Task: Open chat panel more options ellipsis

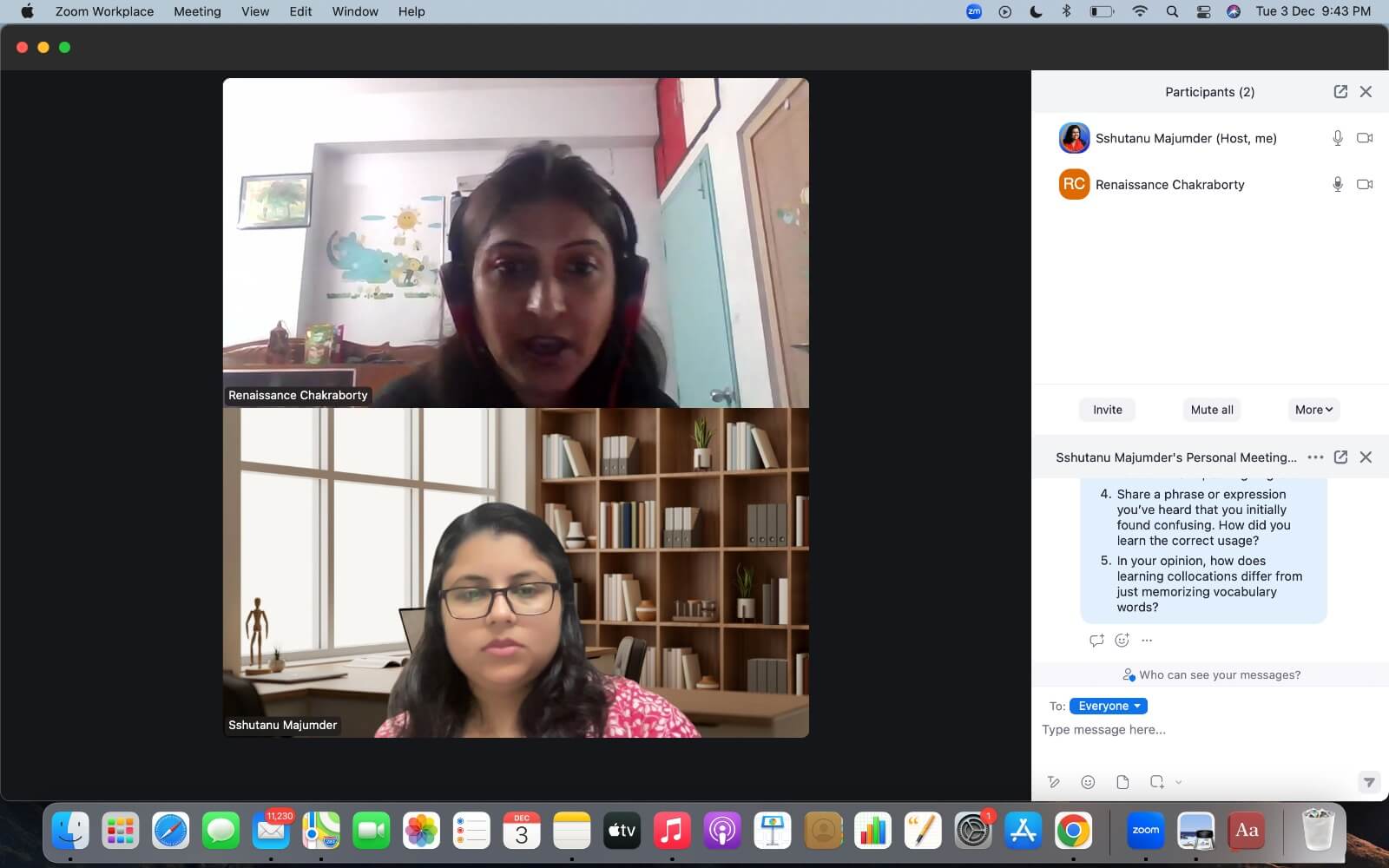Action: tap(1315, 457)
